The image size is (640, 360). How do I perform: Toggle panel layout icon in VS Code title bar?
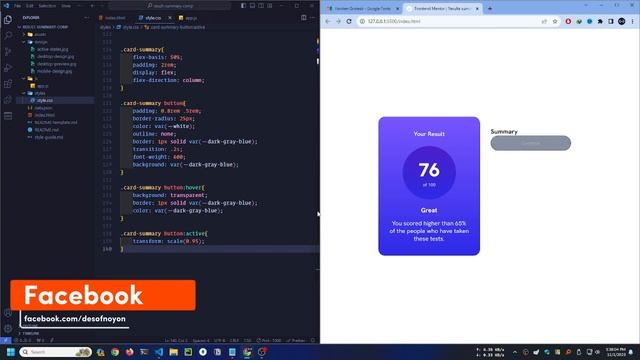pyautogui.click(x=252, y=6)
